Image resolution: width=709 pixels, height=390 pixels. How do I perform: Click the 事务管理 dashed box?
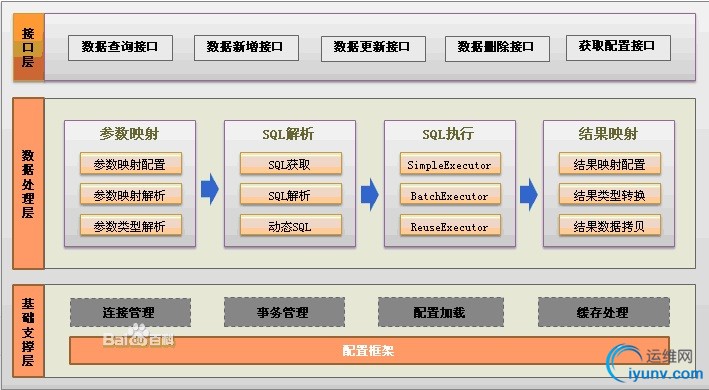tap(284, 312)
